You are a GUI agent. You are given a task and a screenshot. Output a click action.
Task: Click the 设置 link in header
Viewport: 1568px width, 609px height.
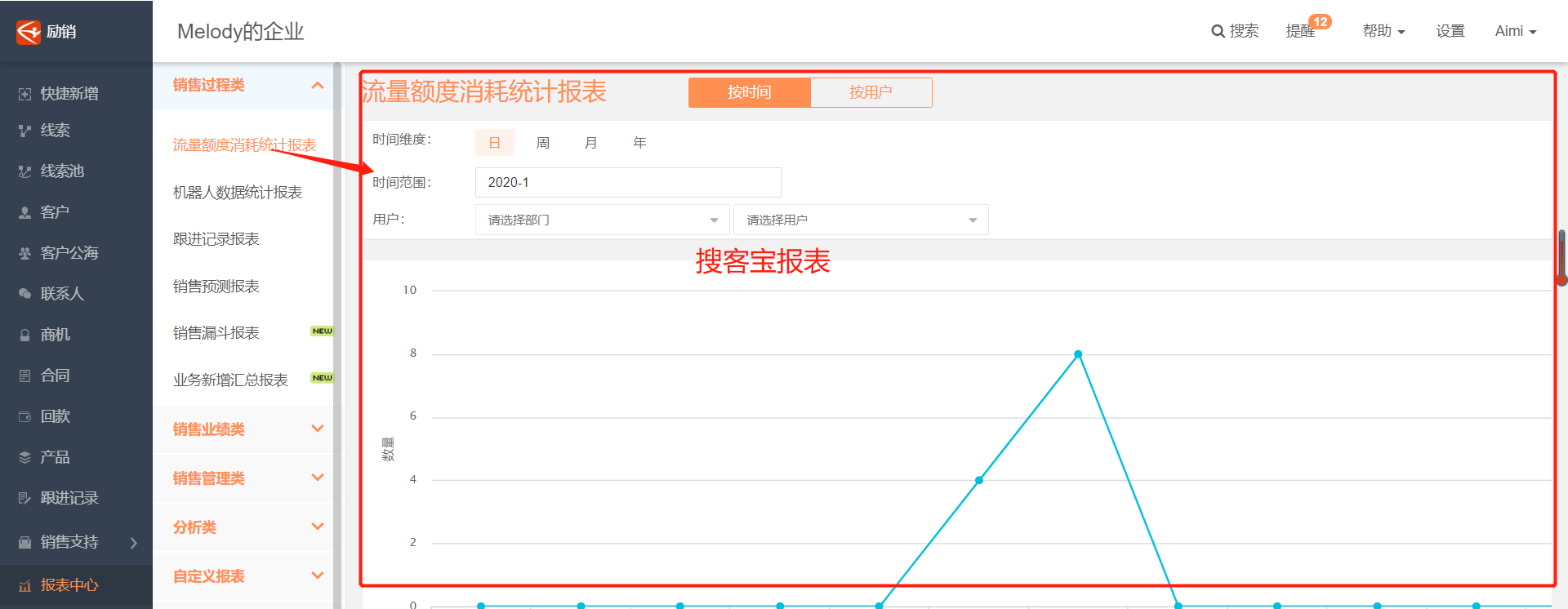(x=1450, y=31)
